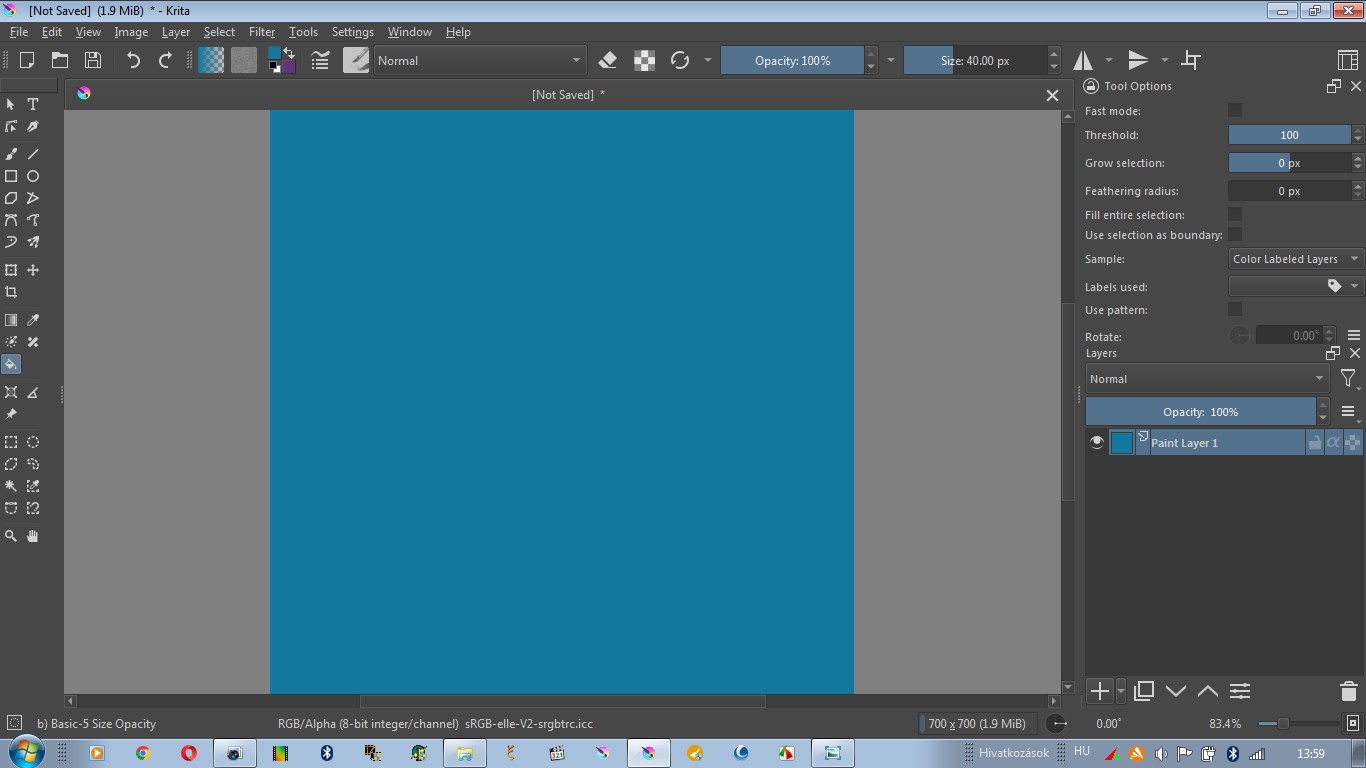Select the Smart Patch tool
The image size is (1366, 768).
33,342
